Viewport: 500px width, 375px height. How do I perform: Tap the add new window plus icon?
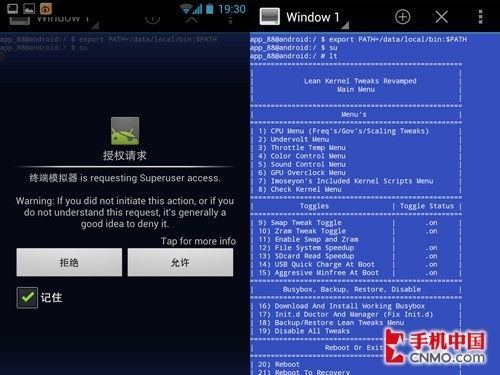pyautogui.click(x=402, y=17)
